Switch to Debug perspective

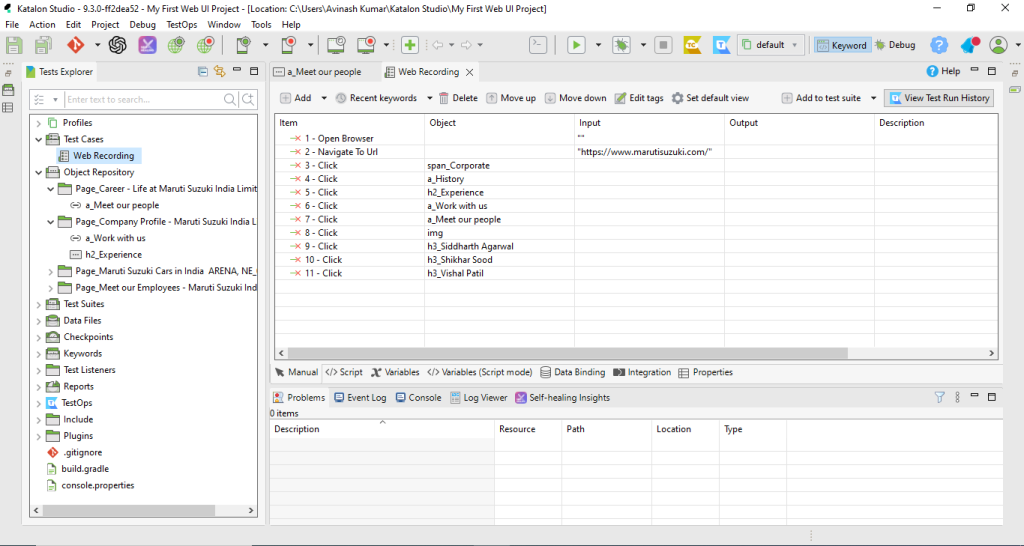[x=895, y=45]
